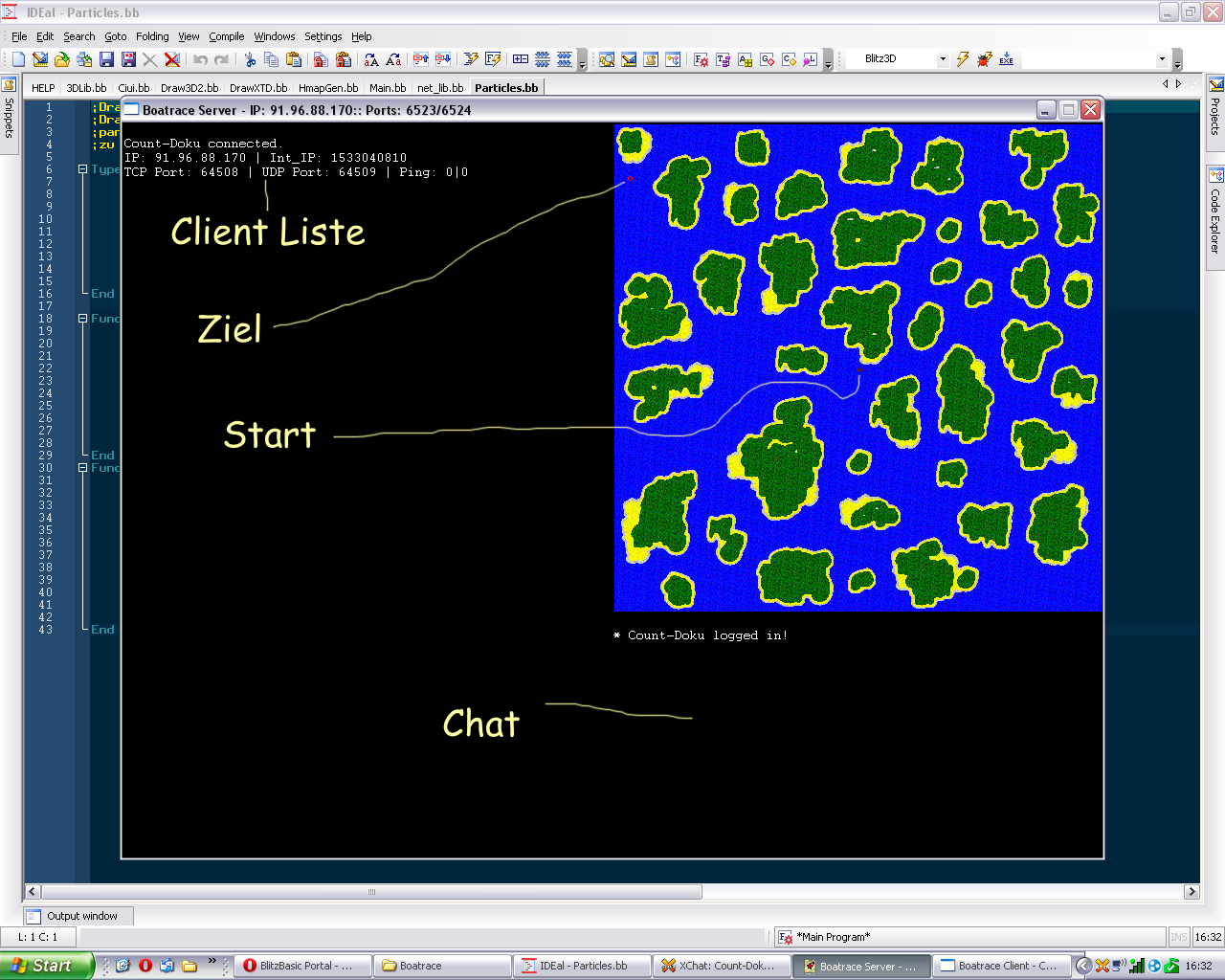Collapse the Type fold at line 6
The height and width of the screenshot is (980, 1225).
click(82, 169)
